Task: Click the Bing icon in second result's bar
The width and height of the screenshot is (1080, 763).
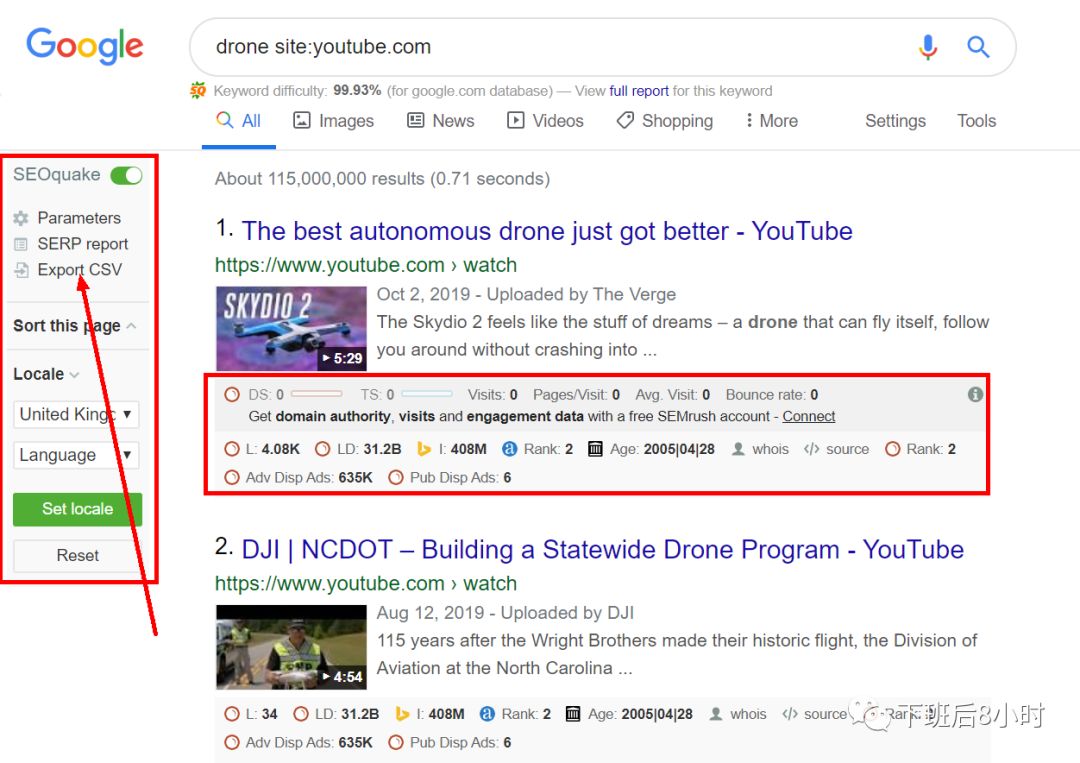Action: click(x=402, y=714)
